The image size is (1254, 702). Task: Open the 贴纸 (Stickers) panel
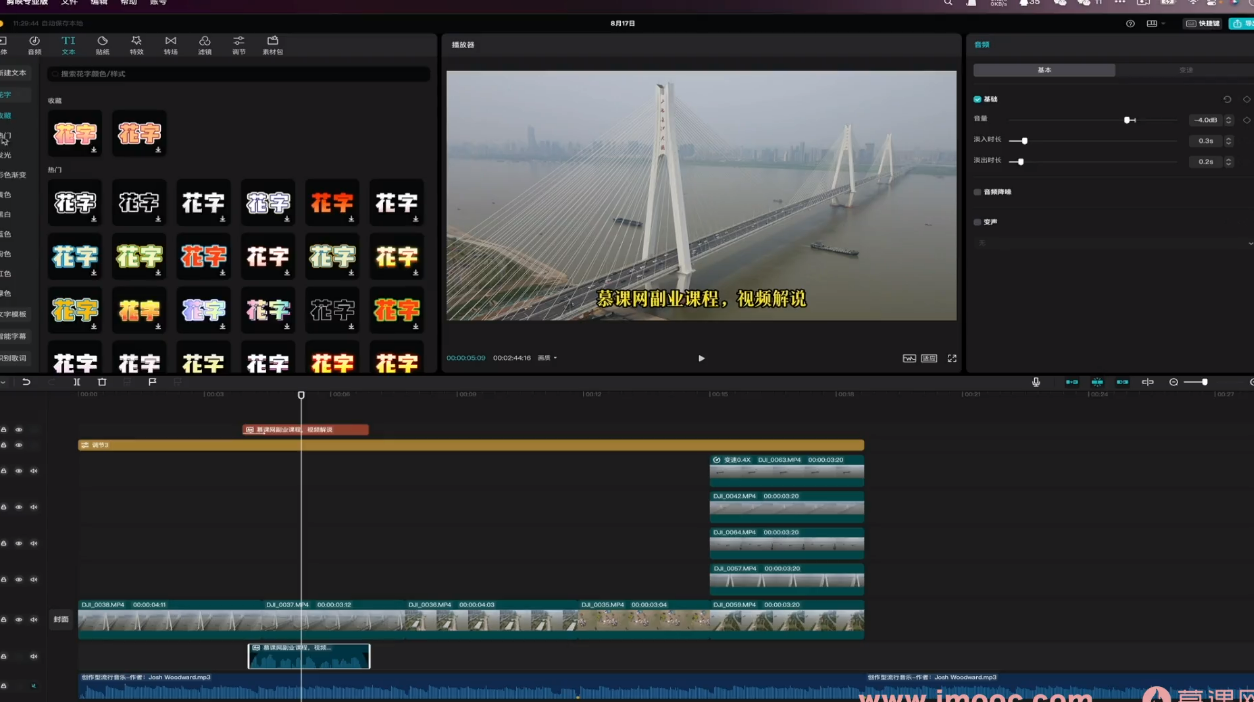tap(102, 45)
